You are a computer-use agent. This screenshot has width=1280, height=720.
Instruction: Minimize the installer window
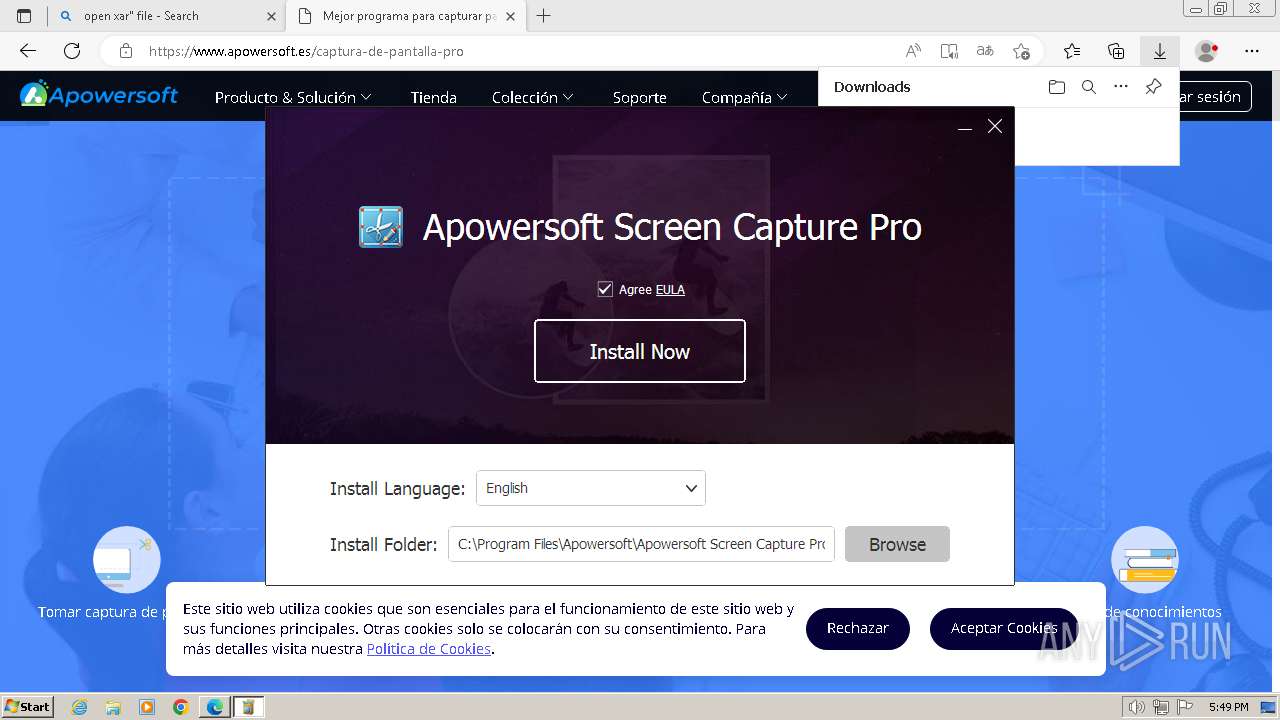(x=965, y=127)
